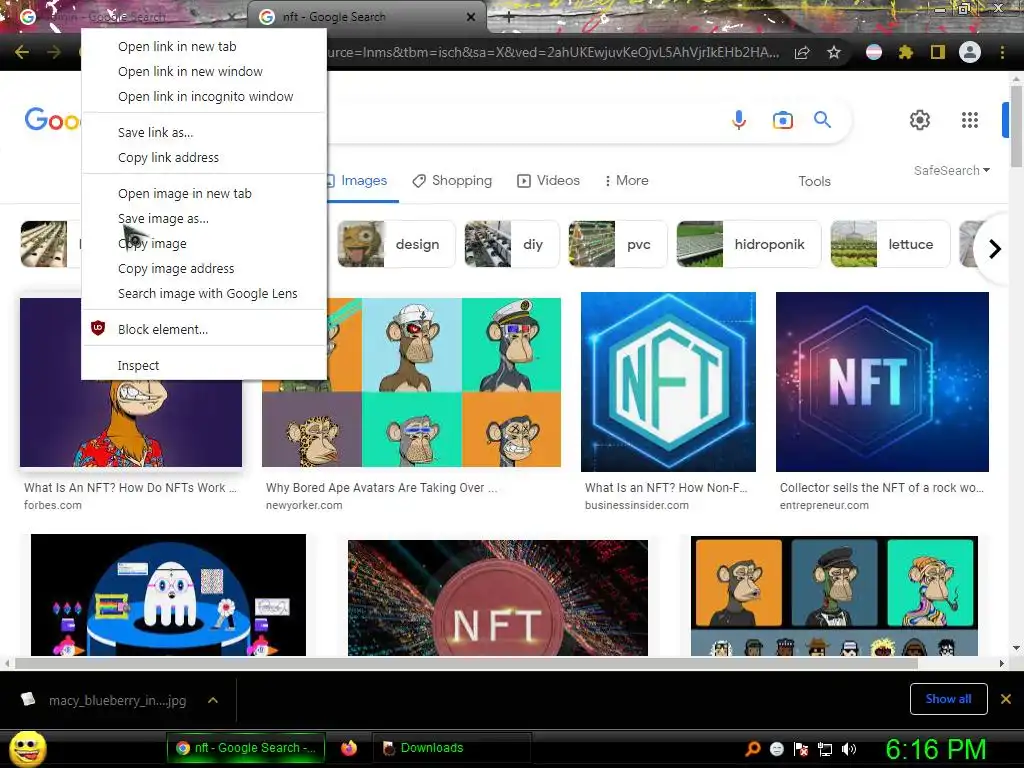Select Search image with Google Lens
This screenshot has height=768, width=1024.
[204, 293]
